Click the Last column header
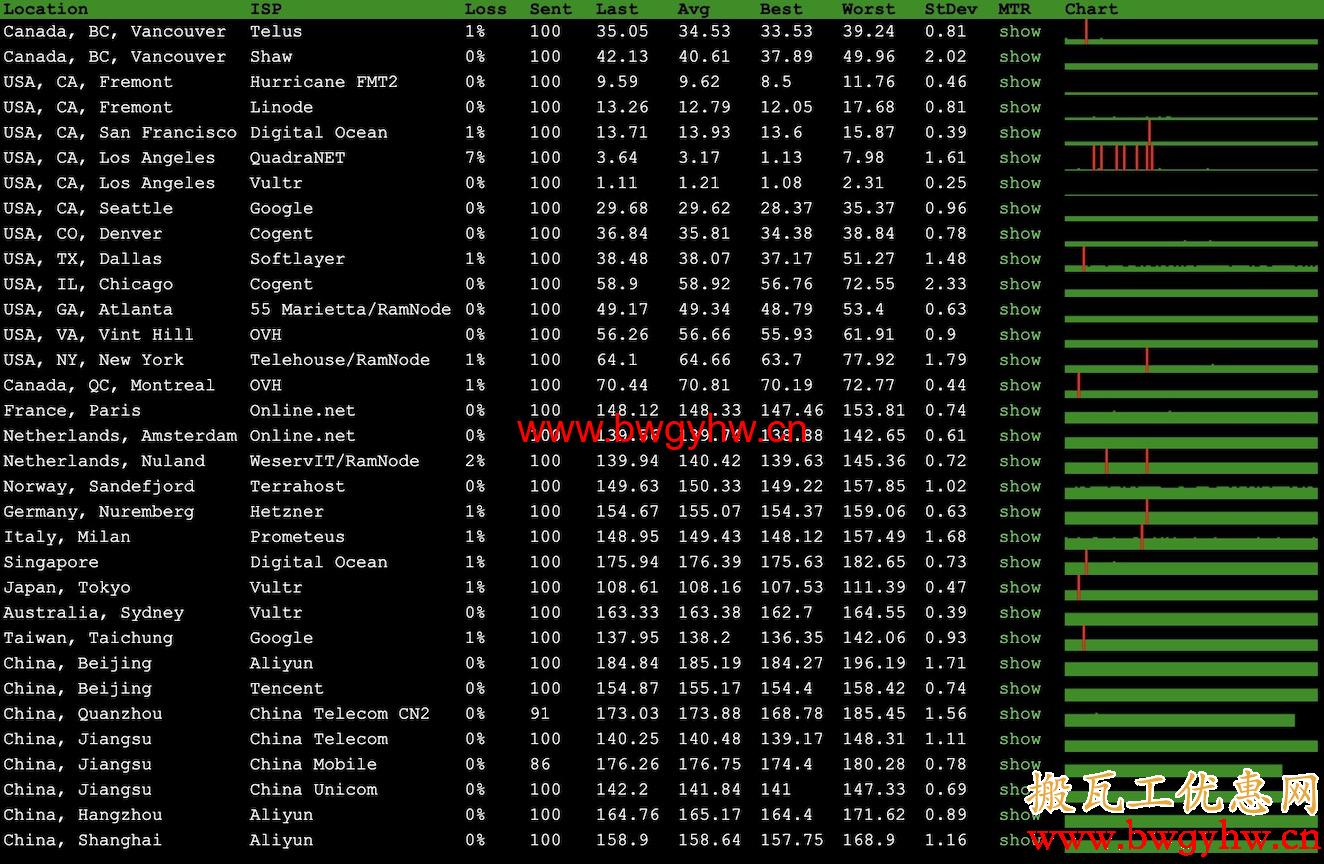The image size is (1324, 864). (x=617, y=8)
